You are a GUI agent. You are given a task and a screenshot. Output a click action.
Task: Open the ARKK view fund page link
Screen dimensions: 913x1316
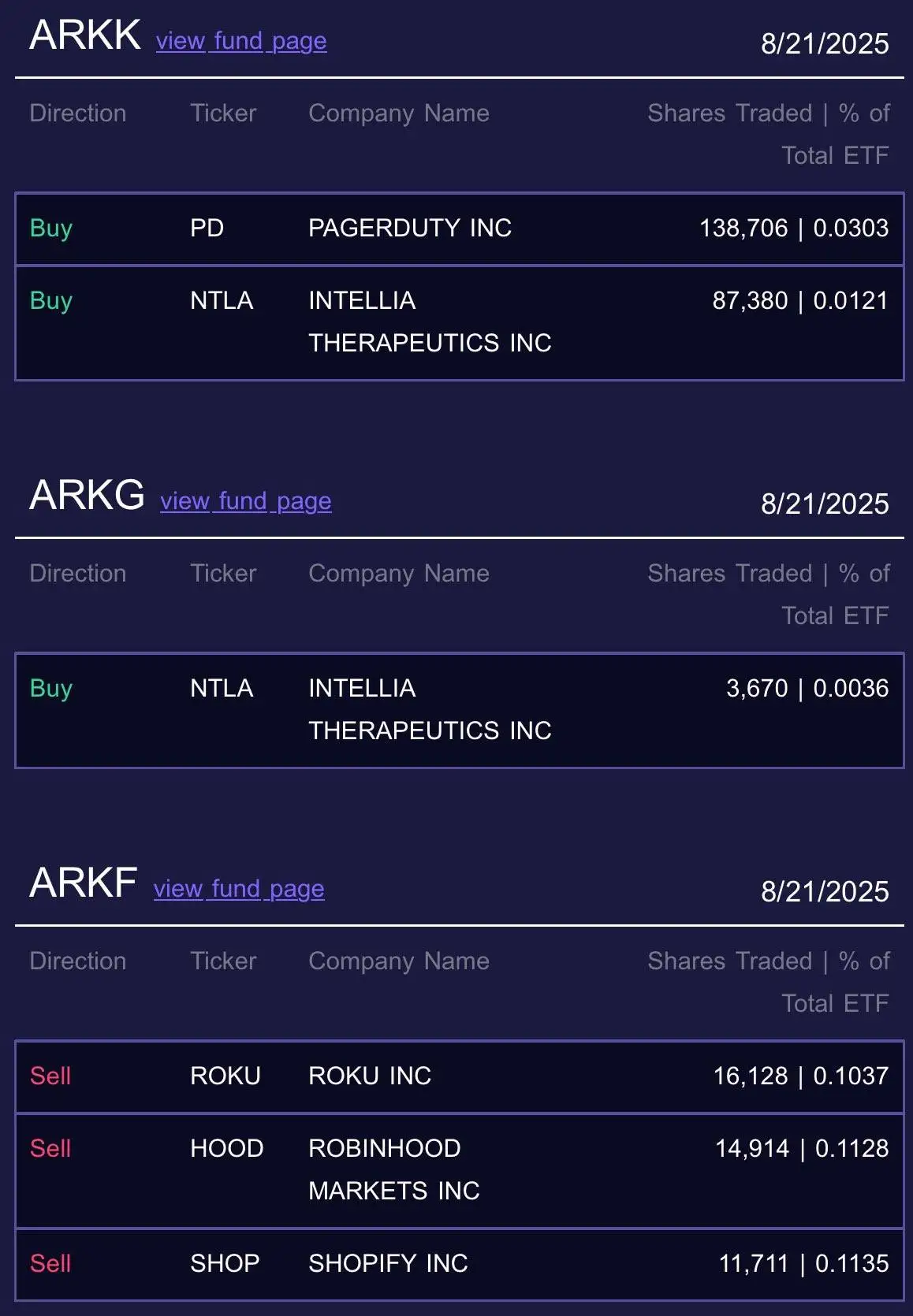point(240,41)
